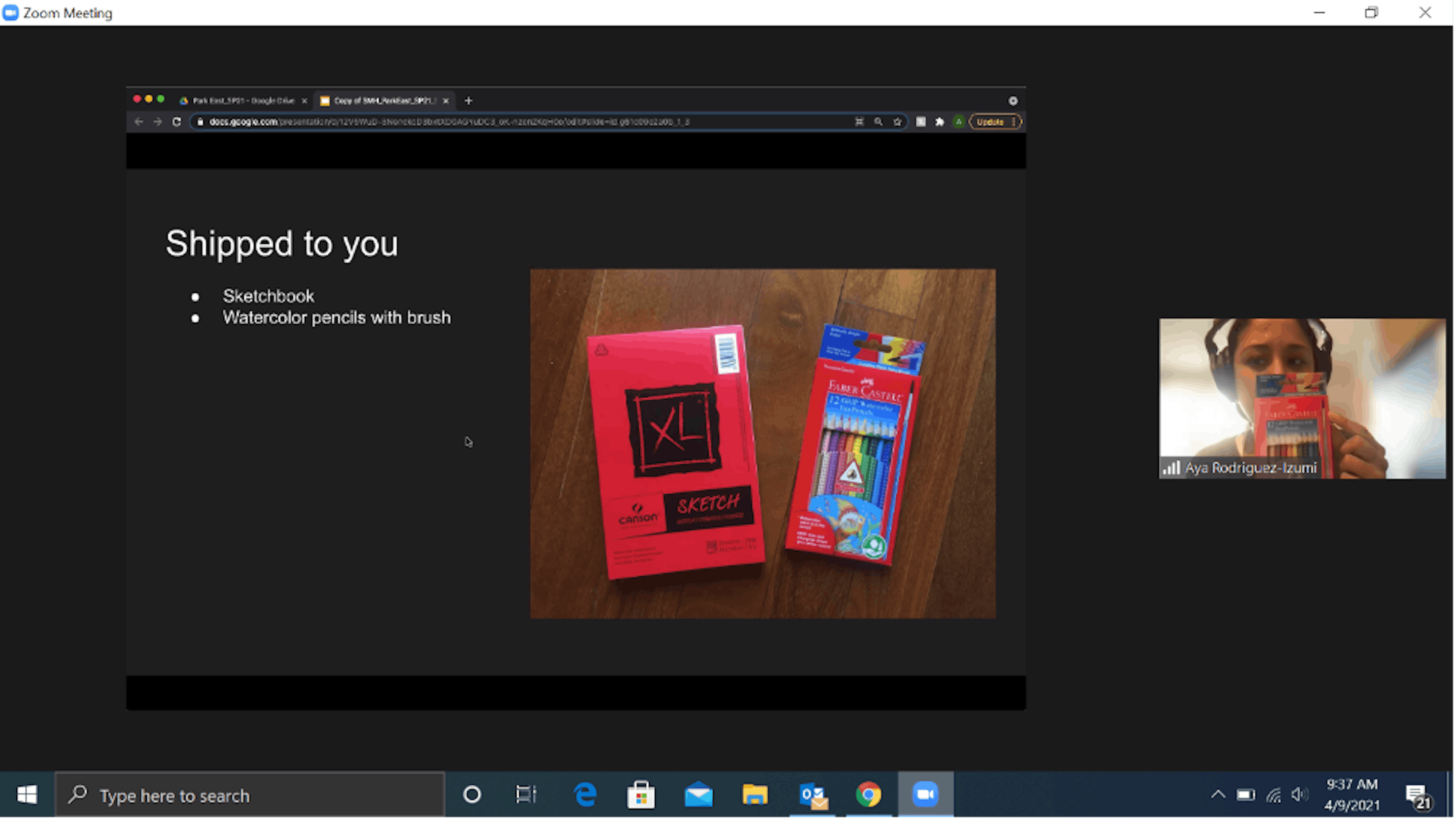Expand hidden system tray icons
Viewport: 1456px width, 820px height.
(x=1218, y=794)
